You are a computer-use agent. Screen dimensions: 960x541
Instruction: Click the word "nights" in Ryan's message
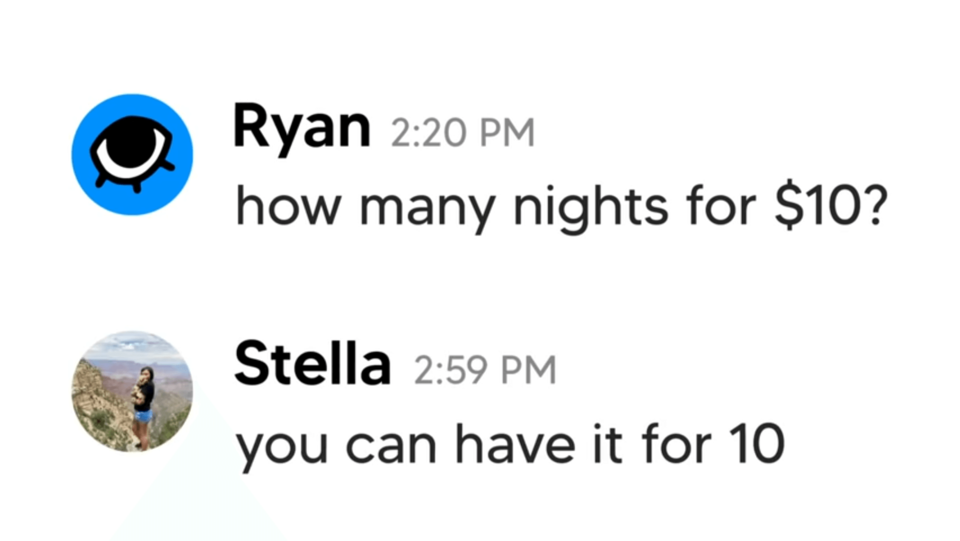590,209
